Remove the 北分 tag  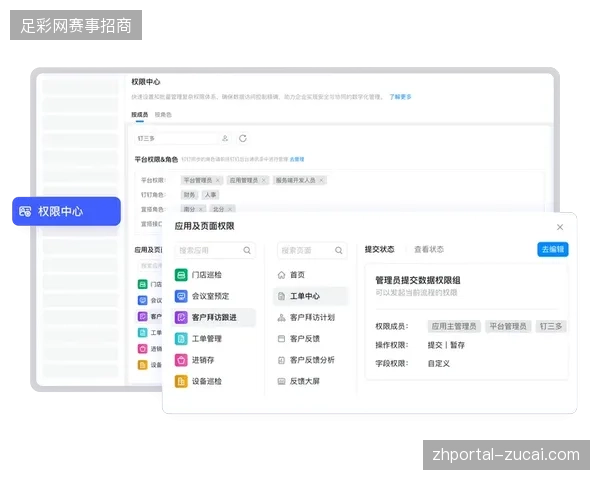(230, 209)
